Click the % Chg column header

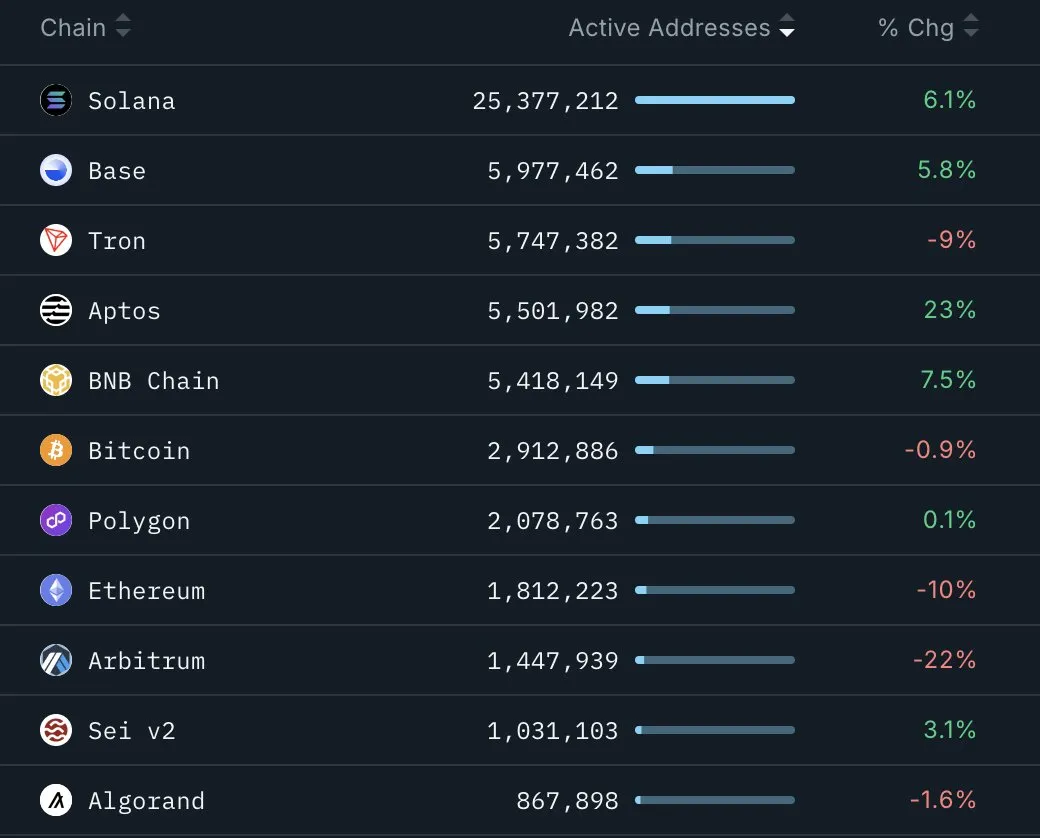click(x=916, y=27)
